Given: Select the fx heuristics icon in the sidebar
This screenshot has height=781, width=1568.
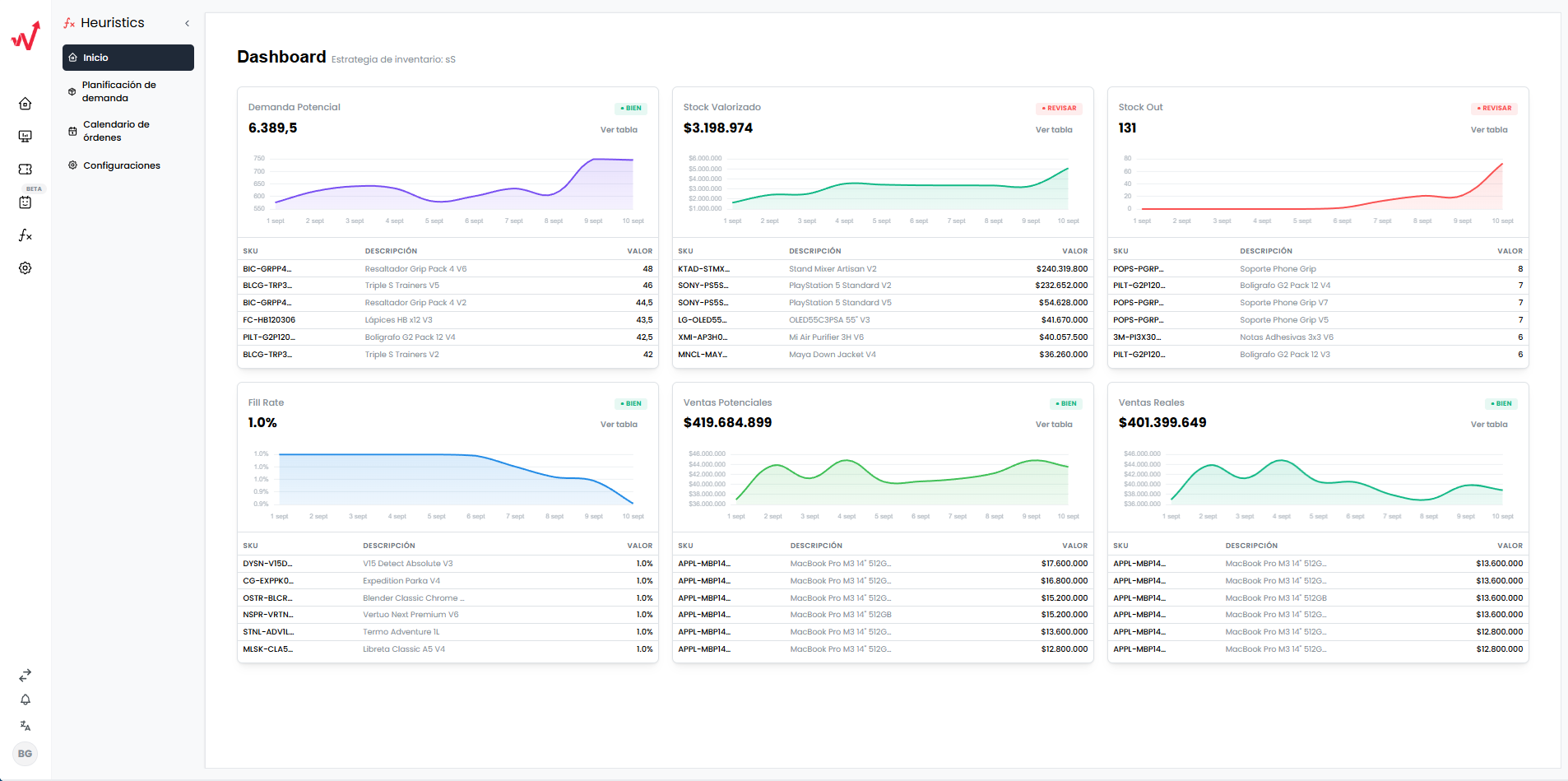Looking at the screenshot, I should click(x=25, y=235).
